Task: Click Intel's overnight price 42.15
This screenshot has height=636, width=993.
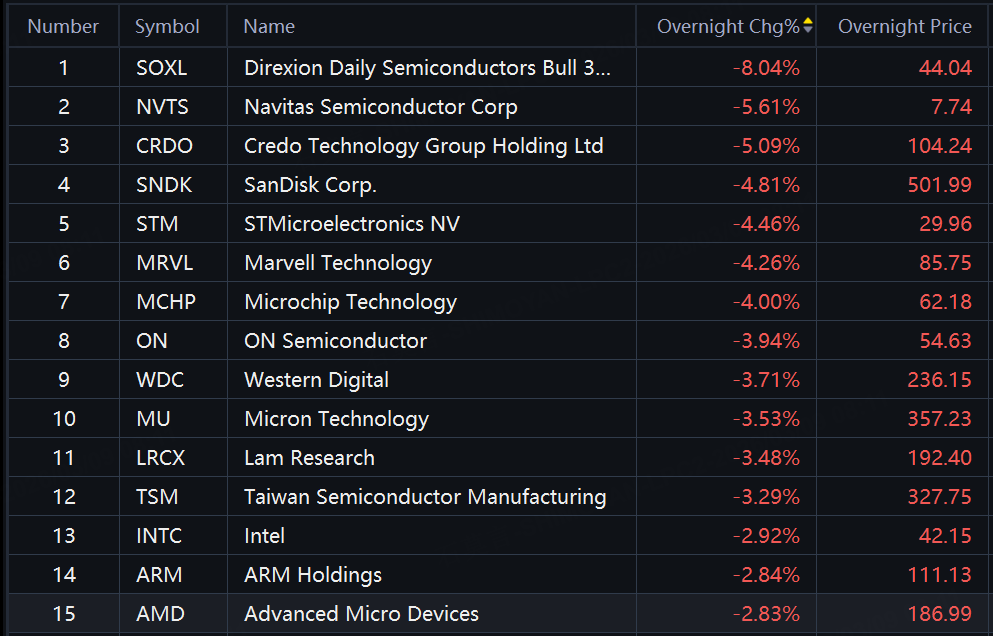Action: tap(945, 536)
